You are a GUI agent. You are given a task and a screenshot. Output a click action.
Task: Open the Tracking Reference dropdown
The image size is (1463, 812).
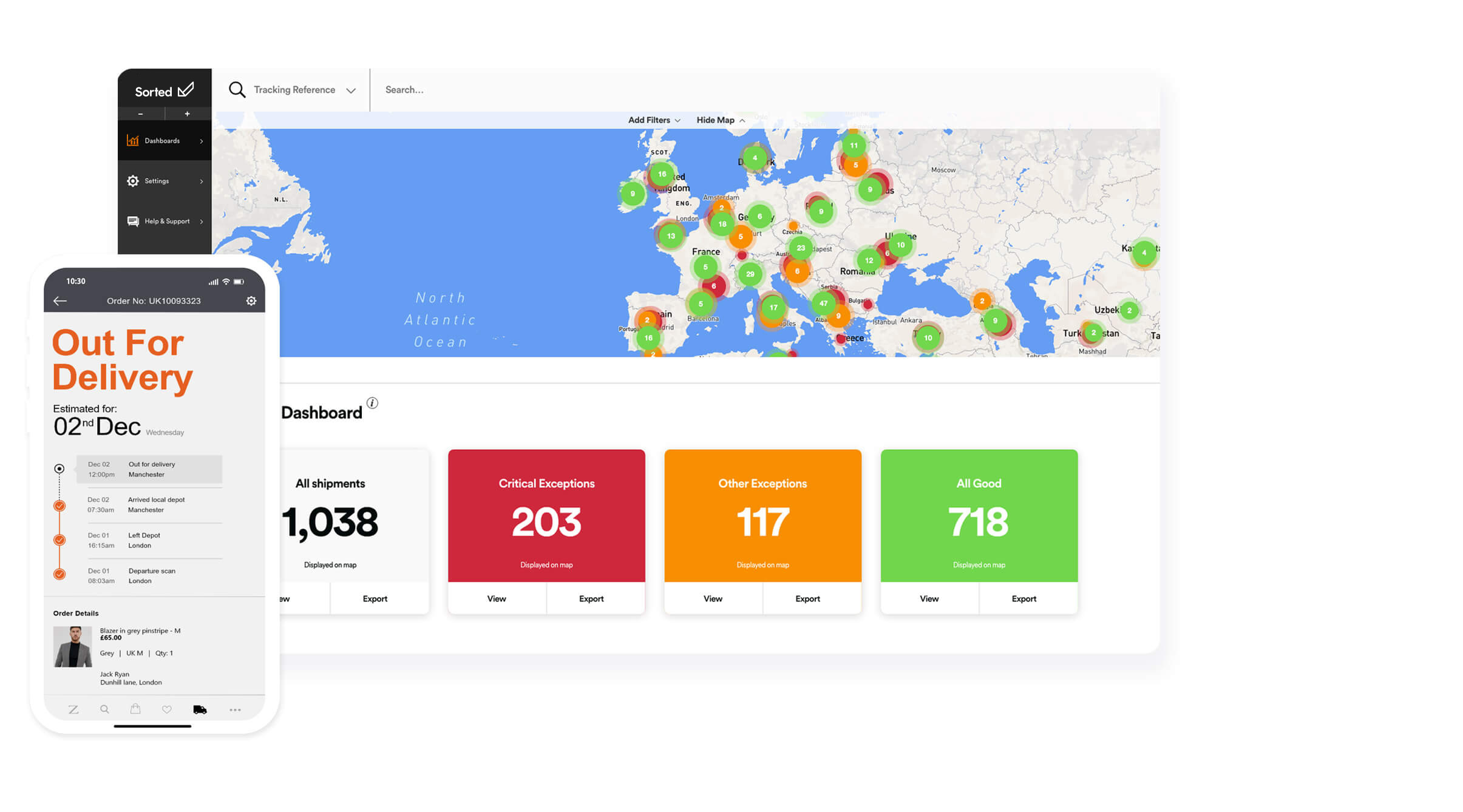tap(304, 90)
